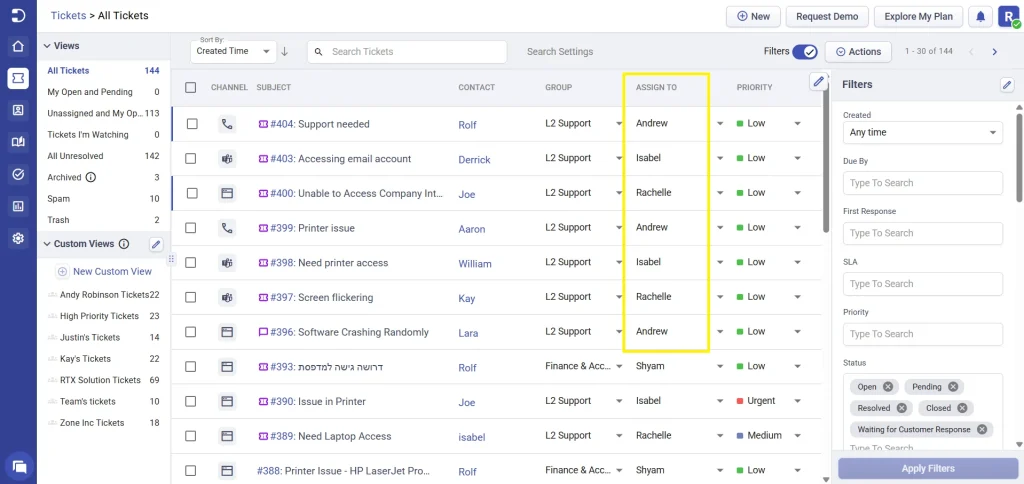Click the info icon next to Archived
The height and width of the screenshot is (484, 1024).
91,177
